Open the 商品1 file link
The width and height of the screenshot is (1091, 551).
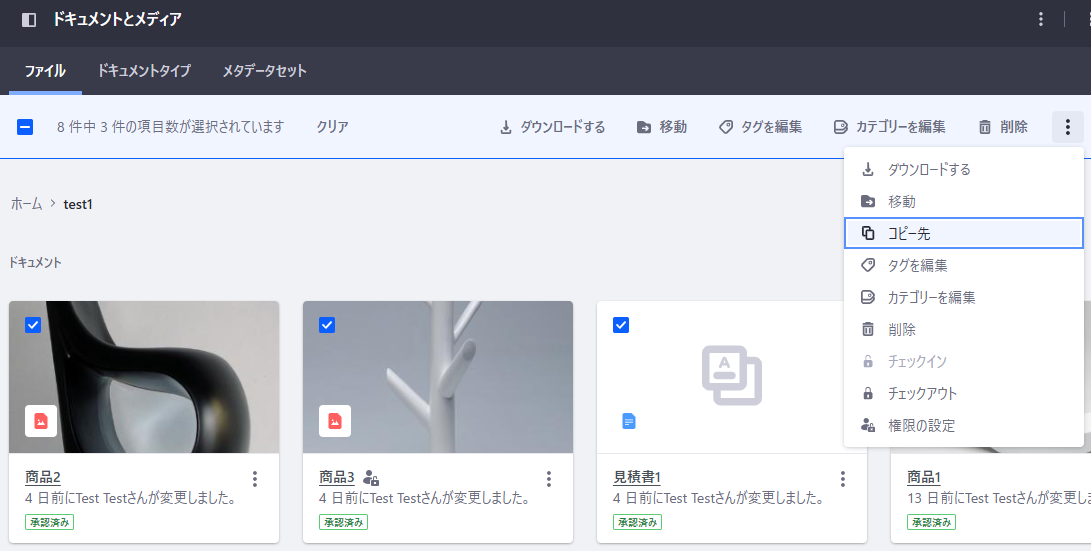tap(924, 477)
